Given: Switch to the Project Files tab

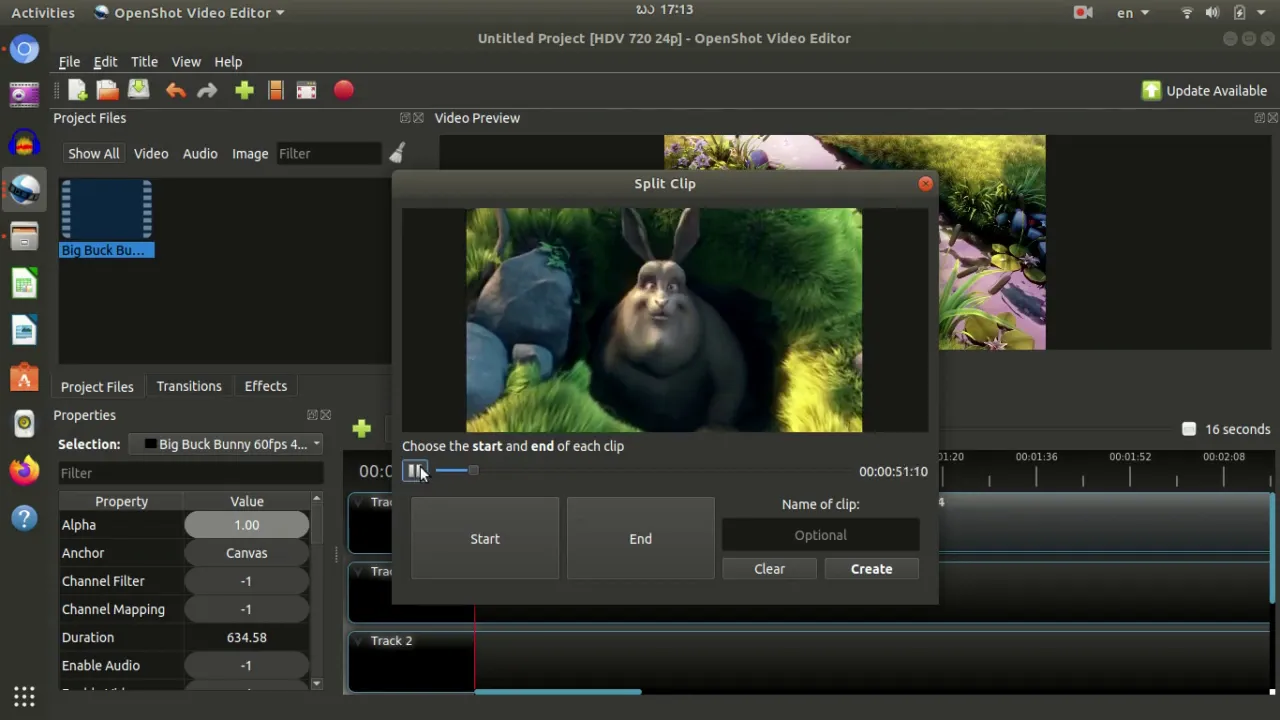Looking at the screenshot, I should (97, 386).
